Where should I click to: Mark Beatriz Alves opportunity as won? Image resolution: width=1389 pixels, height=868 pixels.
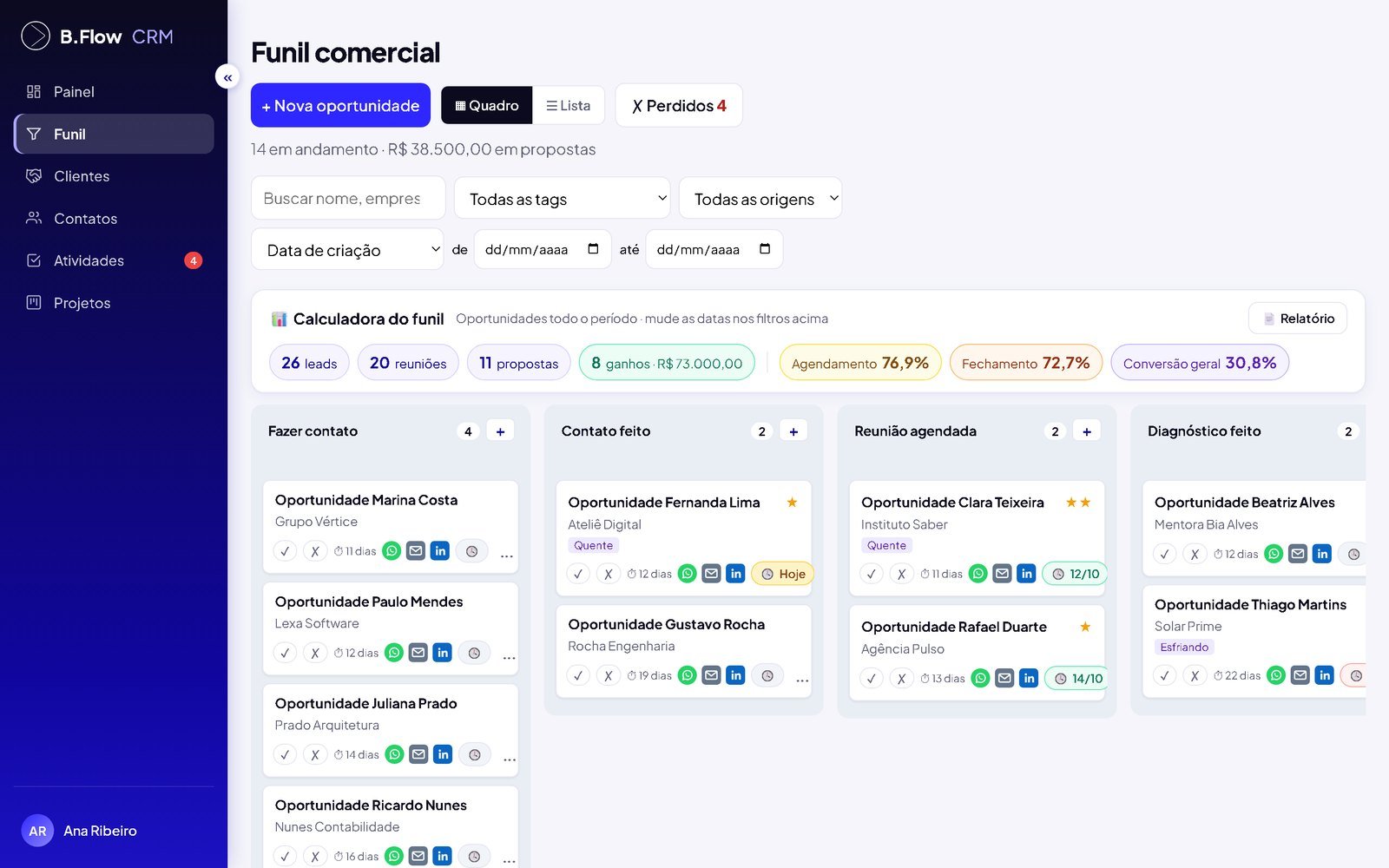coord(1165,554)
